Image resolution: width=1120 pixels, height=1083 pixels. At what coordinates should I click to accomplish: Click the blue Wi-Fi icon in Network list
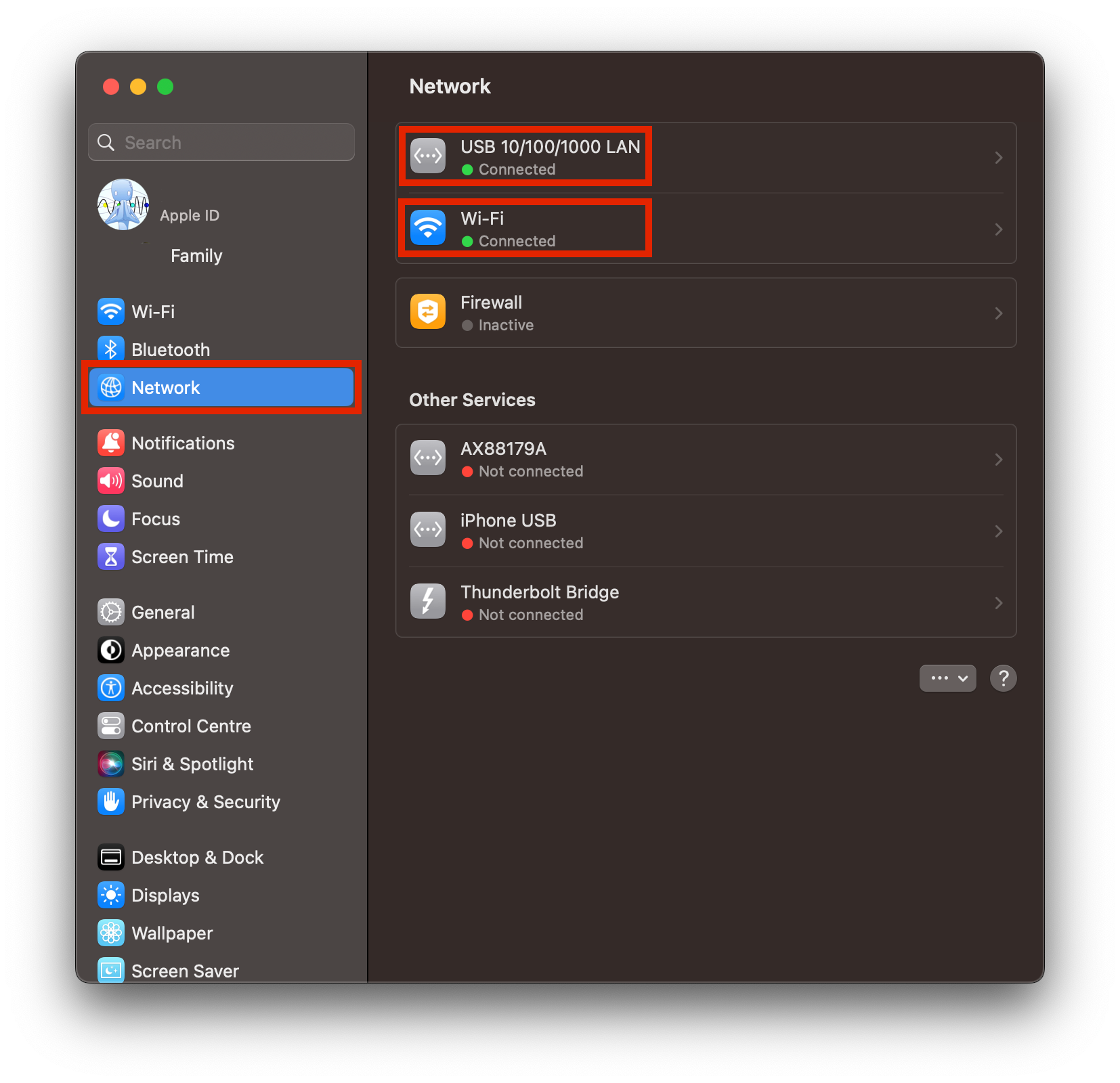coord(428,228)
